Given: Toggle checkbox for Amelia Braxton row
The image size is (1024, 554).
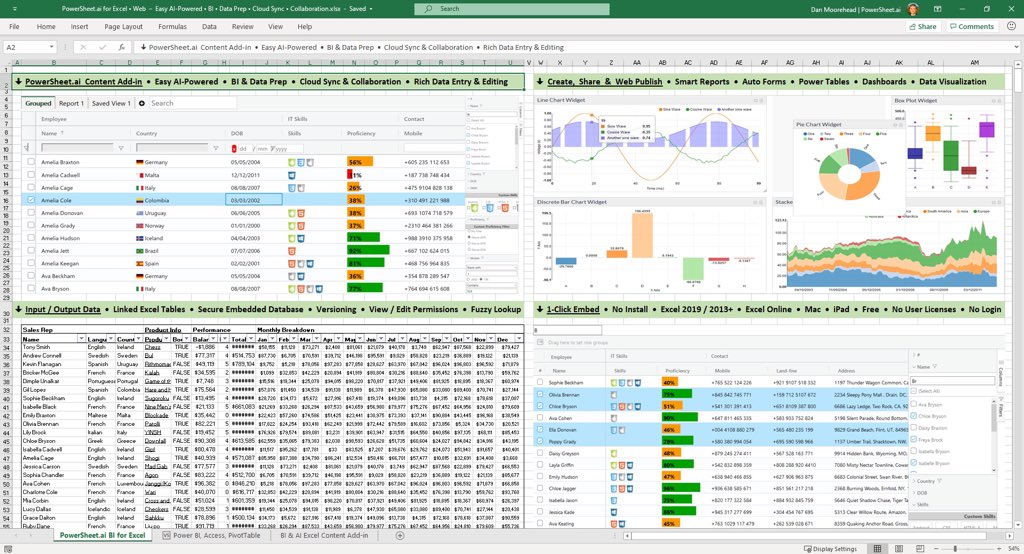Looking at the screenshot, I should pyautogui.click(x=31, y=161).
